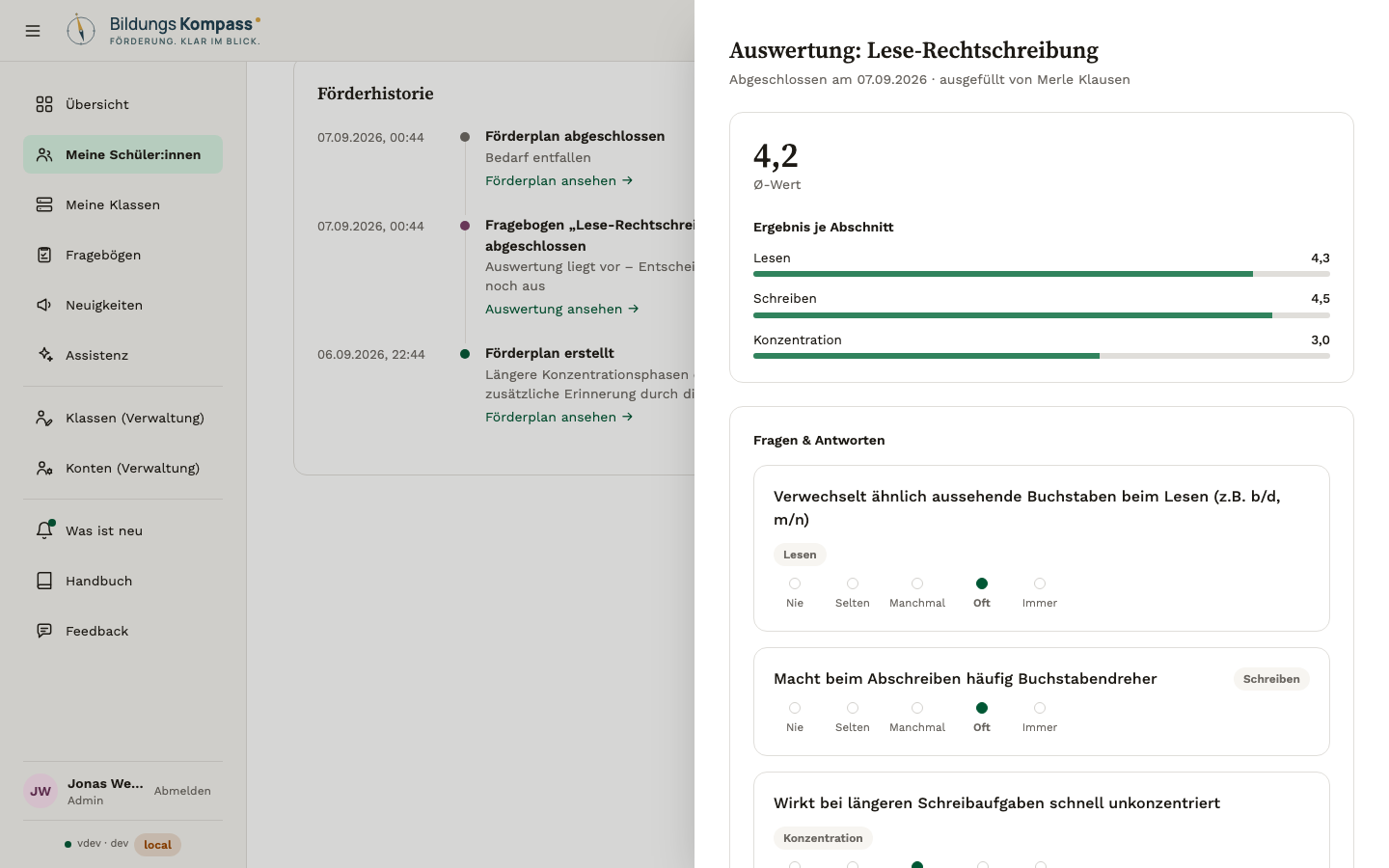Screen dimensions: 1389x868
Task: Click the Schreiben progress bar
Action: pos(1042,315)
